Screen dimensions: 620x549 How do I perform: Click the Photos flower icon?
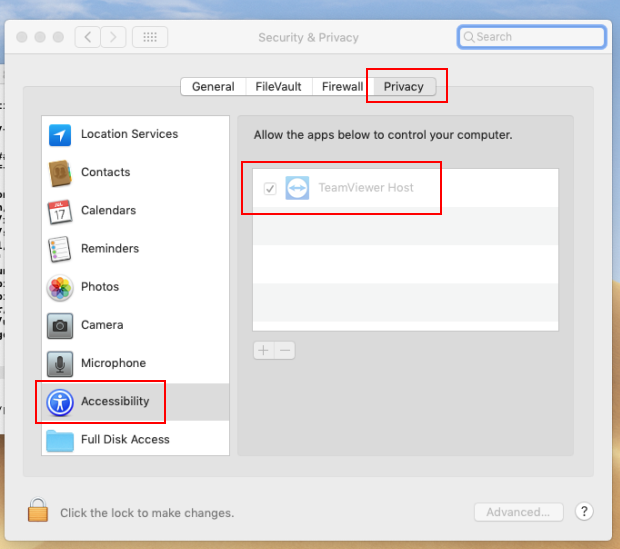60,288
